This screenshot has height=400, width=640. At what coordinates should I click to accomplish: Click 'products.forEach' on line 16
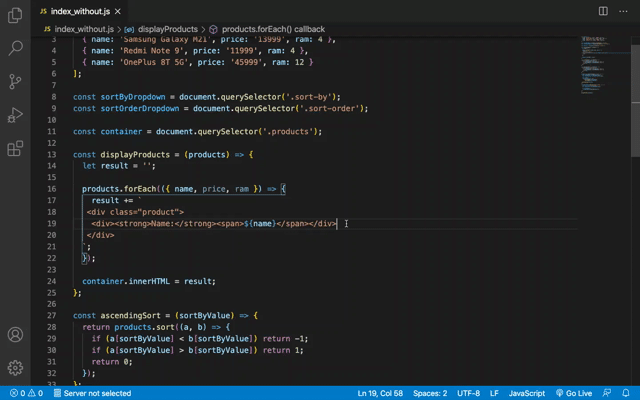point(119,189)
